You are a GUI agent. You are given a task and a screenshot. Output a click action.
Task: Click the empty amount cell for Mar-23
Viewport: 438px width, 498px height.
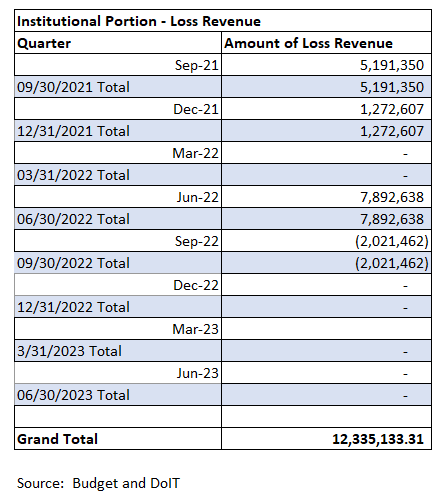tap(326, 329)
